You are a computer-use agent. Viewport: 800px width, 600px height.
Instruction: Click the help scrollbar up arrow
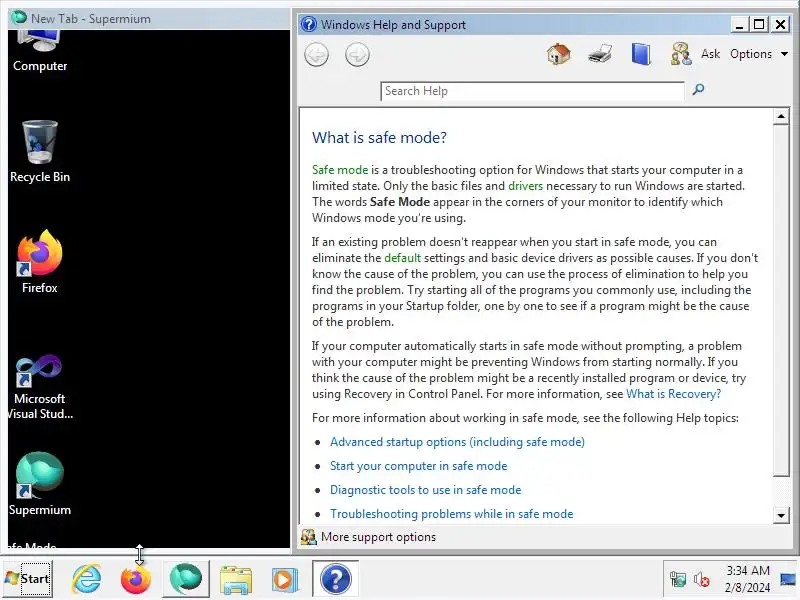tap(781, 117)
